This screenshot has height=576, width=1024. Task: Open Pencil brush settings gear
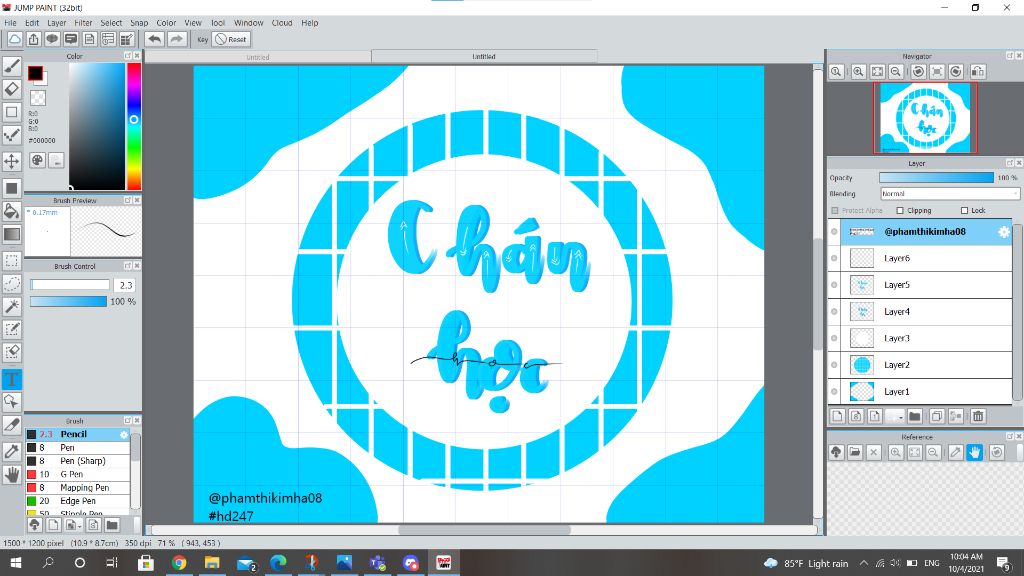click(124, 434)
